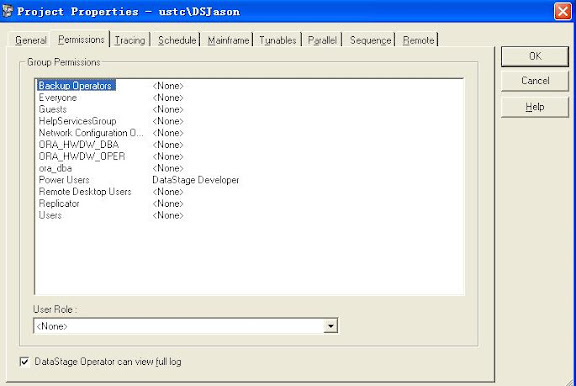Confirm changes with the OK button
576x386 pixels.
(535, 56)
